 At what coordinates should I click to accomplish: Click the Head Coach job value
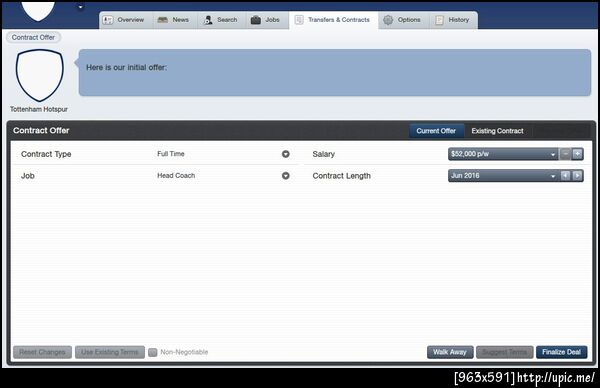[176, 176]
